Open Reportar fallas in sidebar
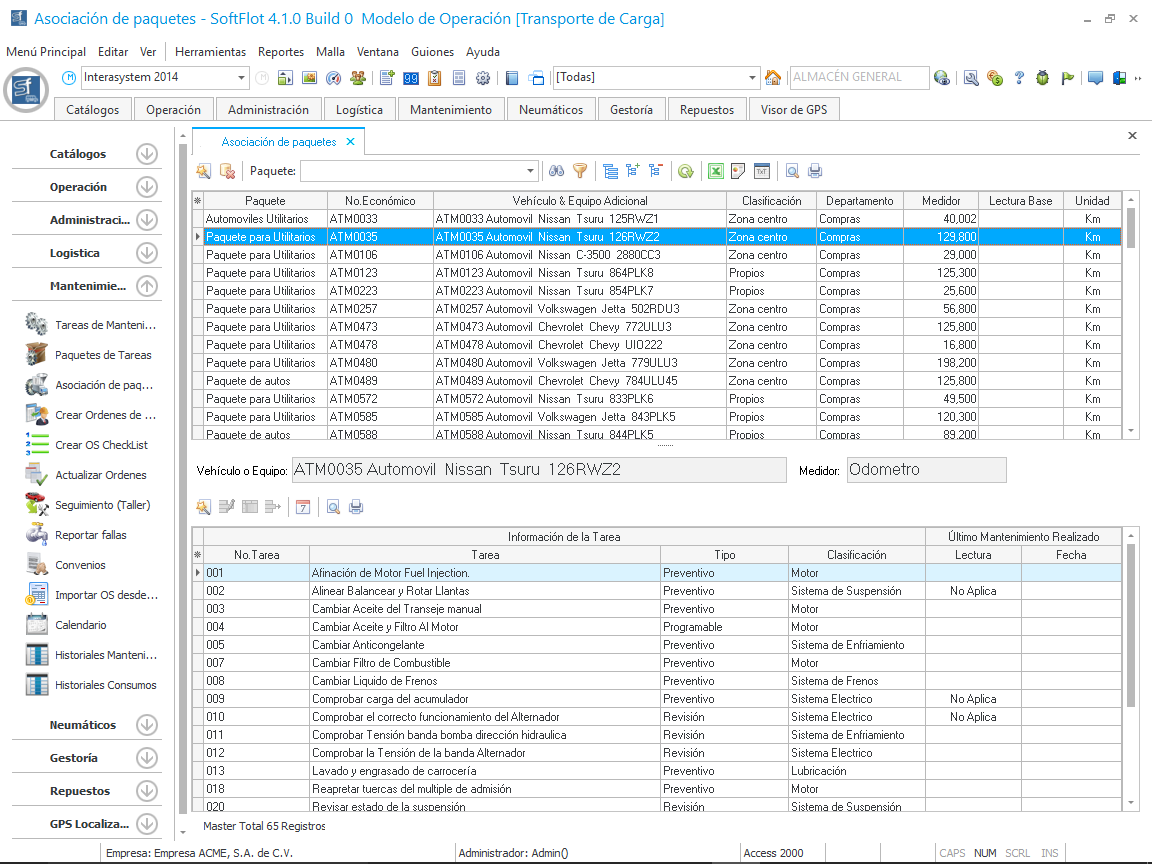Image resolution: width=1152 pixels, height=864 pixels. pyautogui.click(x=37, y=535)
